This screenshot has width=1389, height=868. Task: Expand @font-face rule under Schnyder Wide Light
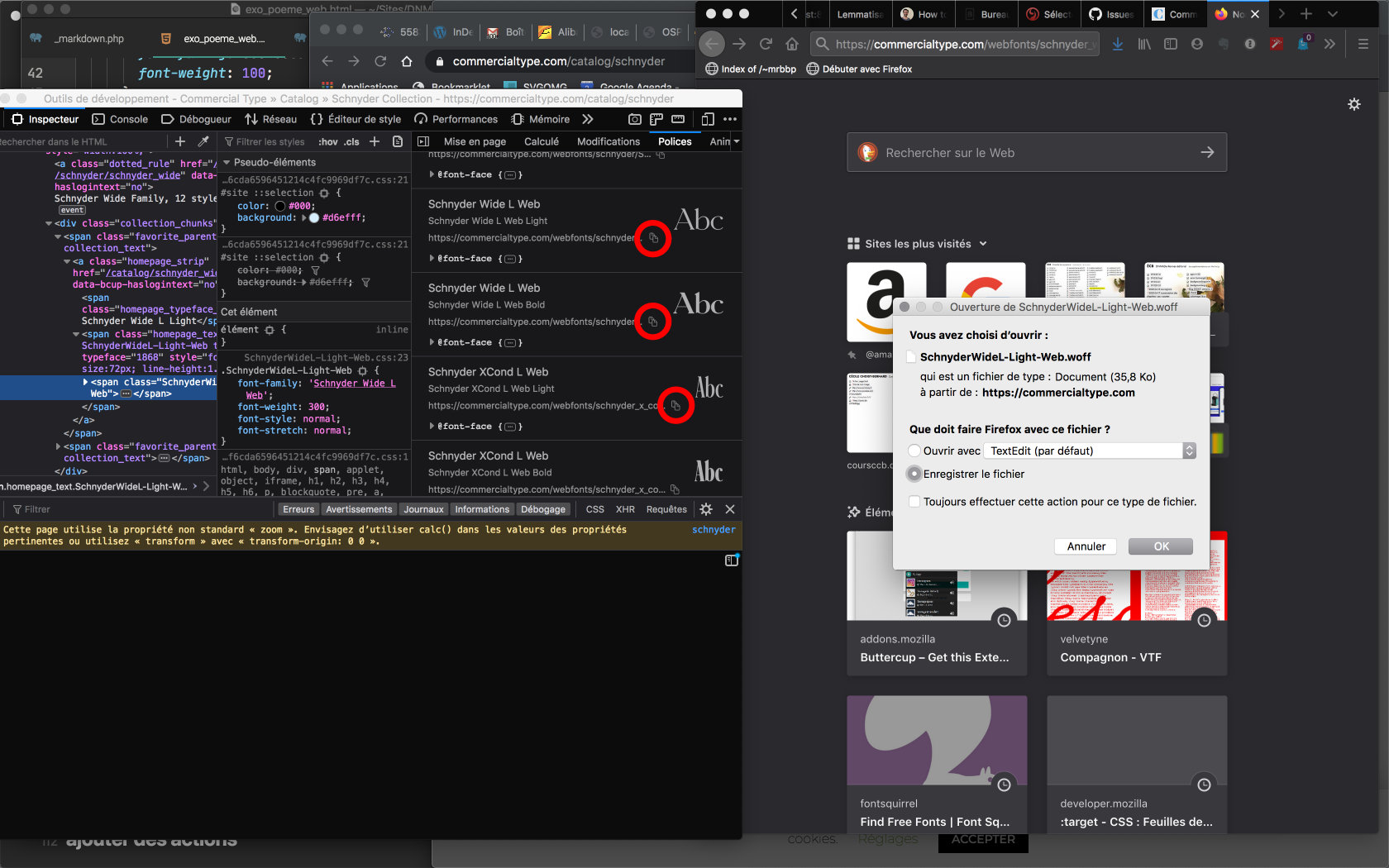[432, 259]
